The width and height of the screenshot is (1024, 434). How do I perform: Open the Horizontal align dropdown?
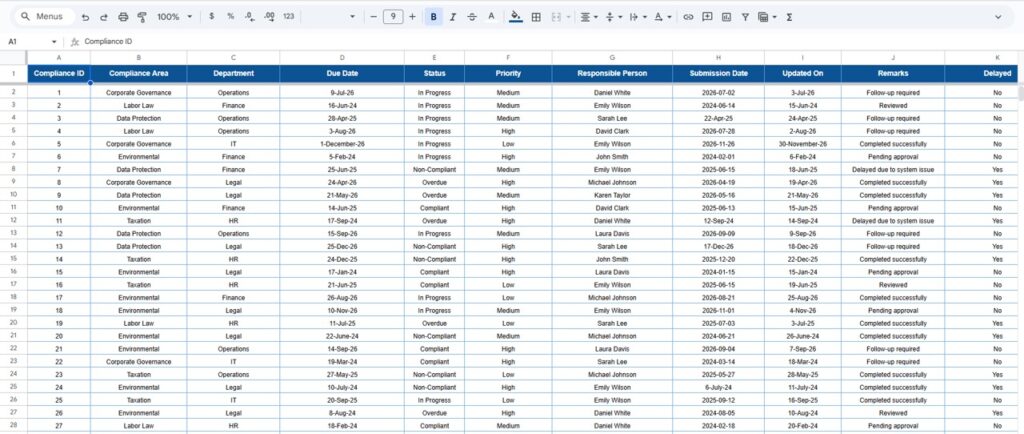point(589,17)
